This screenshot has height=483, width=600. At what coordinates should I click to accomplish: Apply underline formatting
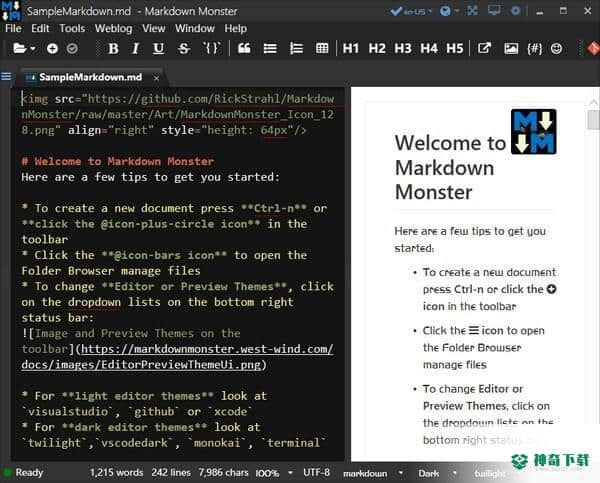tap(158, 49)
